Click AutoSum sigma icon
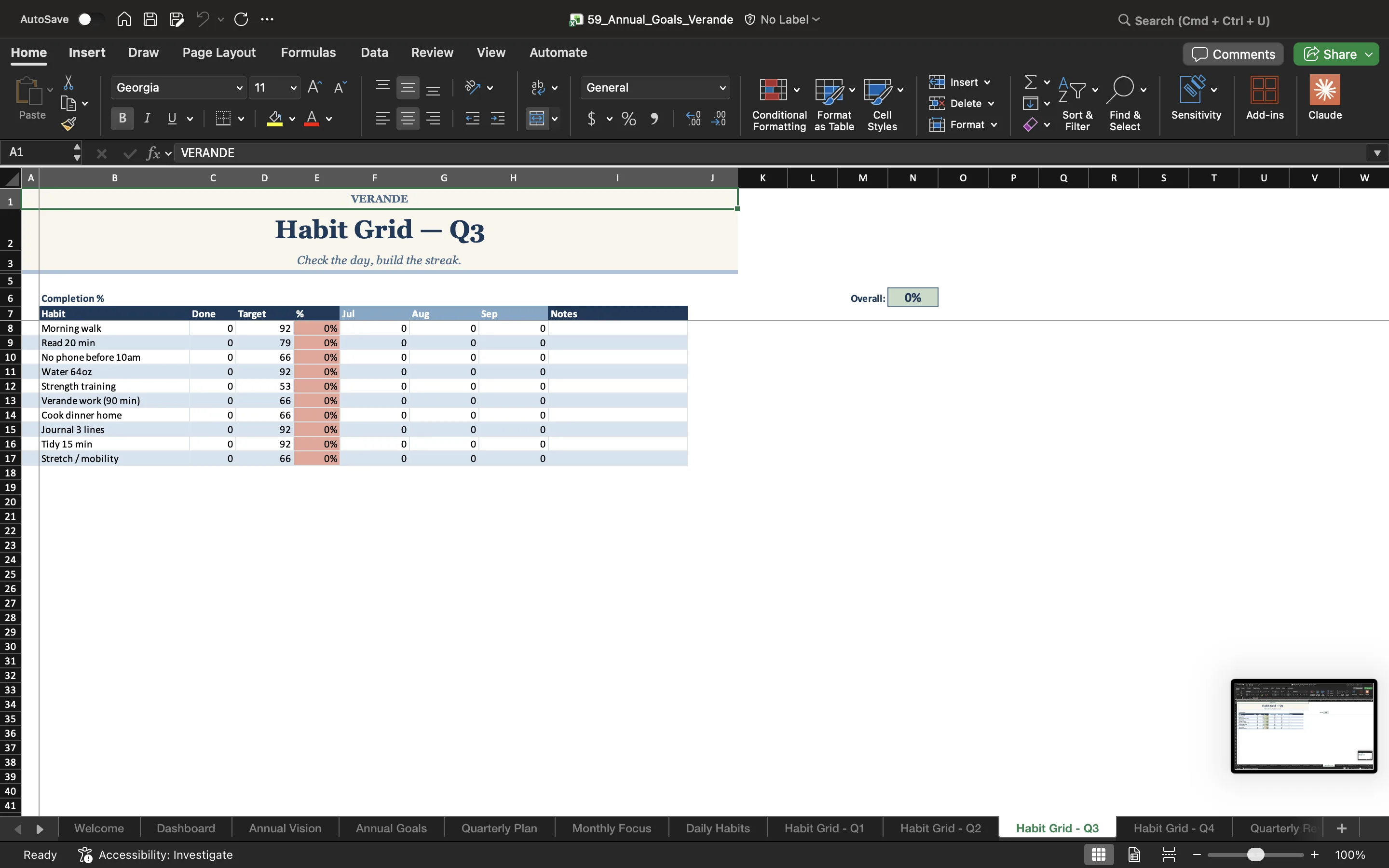 click(x=1031, y=82)
